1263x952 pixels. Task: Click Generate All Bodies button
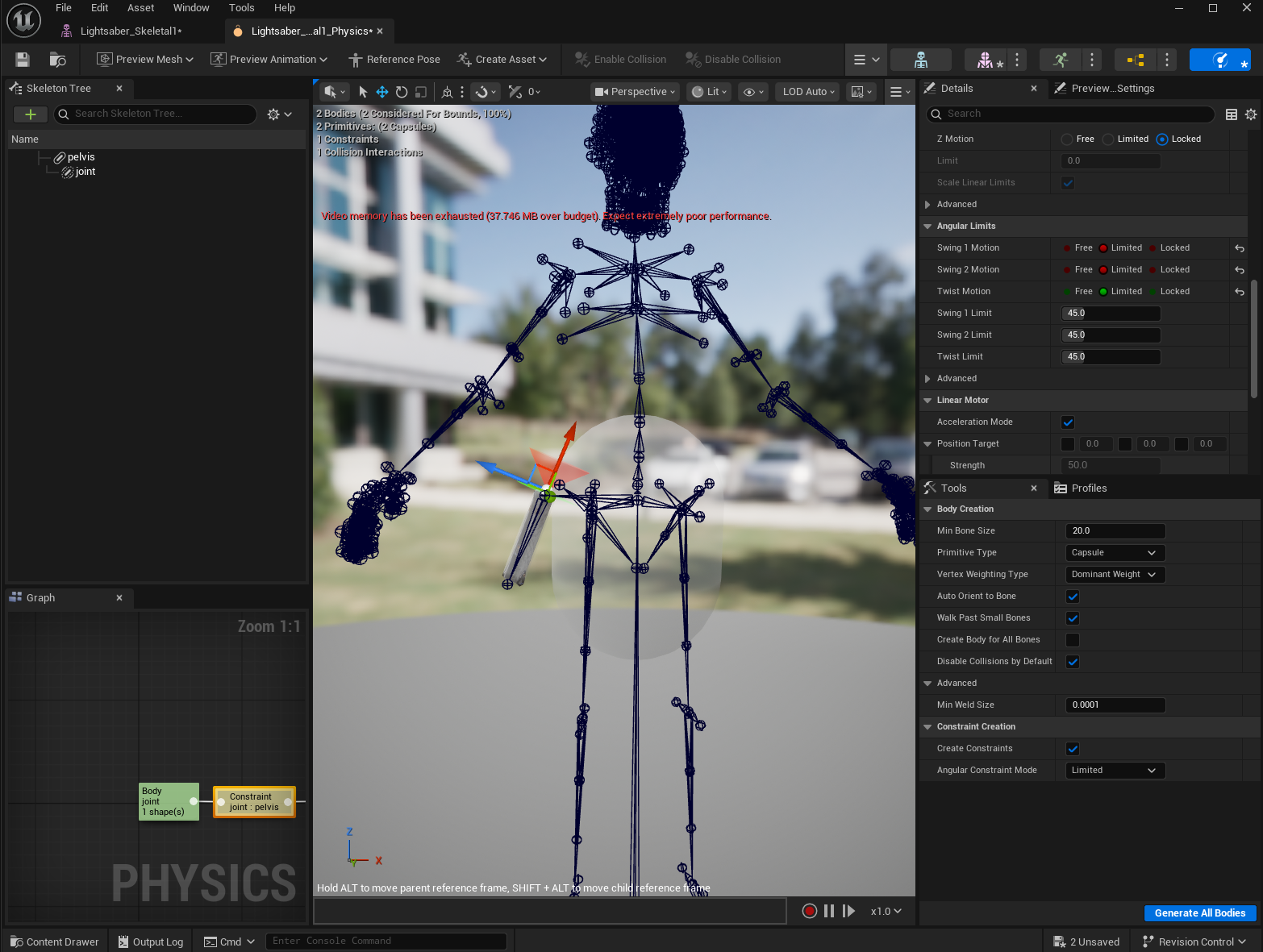1199,913
